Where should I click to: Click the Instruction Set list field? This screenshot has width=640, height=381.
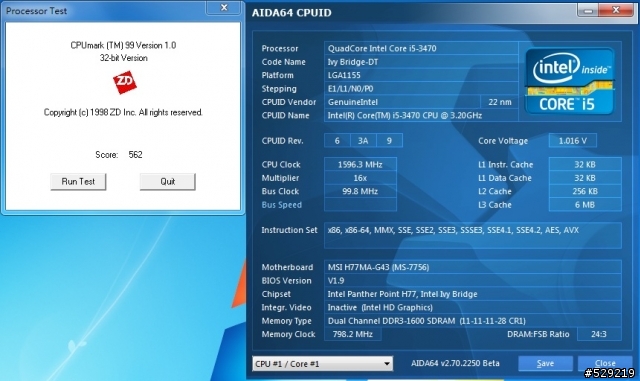pyautogui.click(x=473, y=236)
